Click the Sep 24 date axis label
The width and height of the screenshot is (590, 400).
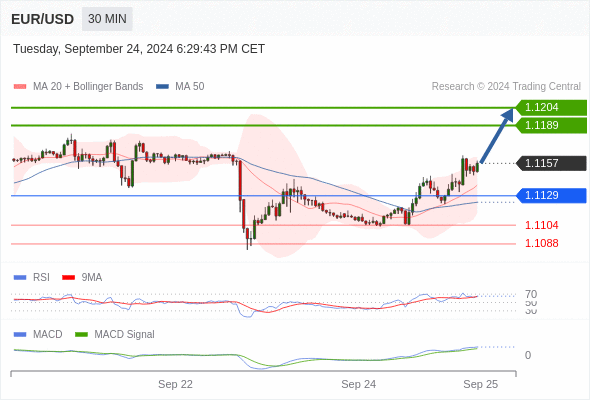[x=359, y=385]
